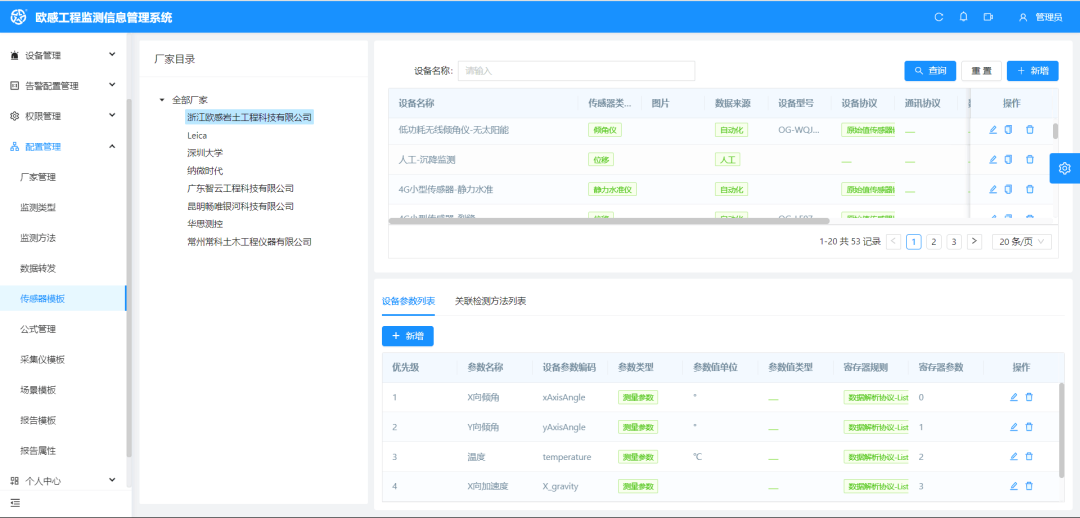Image resolution: width=1080 pixels, height=518 pixels.
Task: Copy the 4G小型传感器-静力水准 device row
Action: (x=1008, y=189)
